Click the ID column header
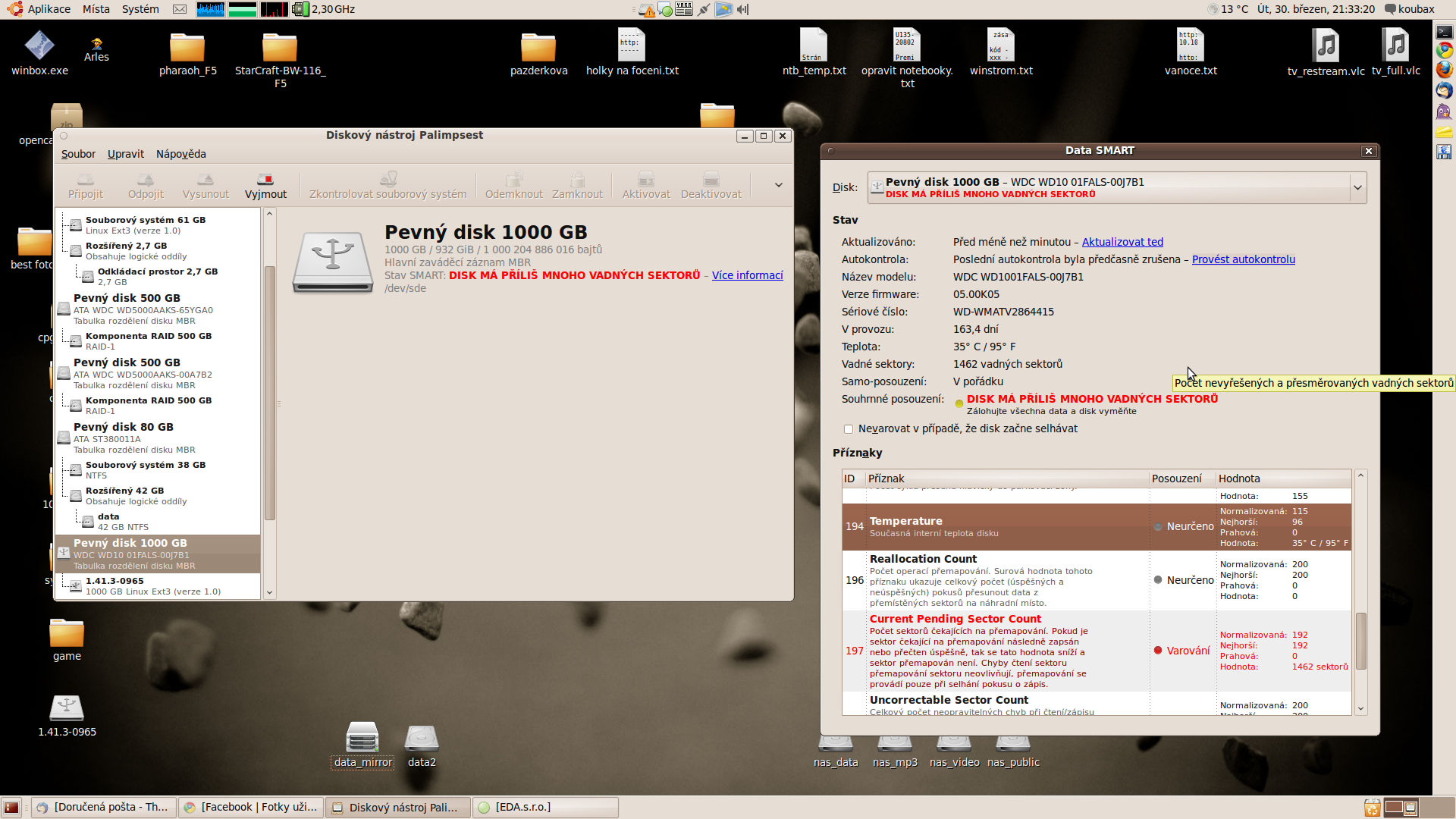Image resolution: width=1456 pixels, height=819 pixels. pos(853,479)
